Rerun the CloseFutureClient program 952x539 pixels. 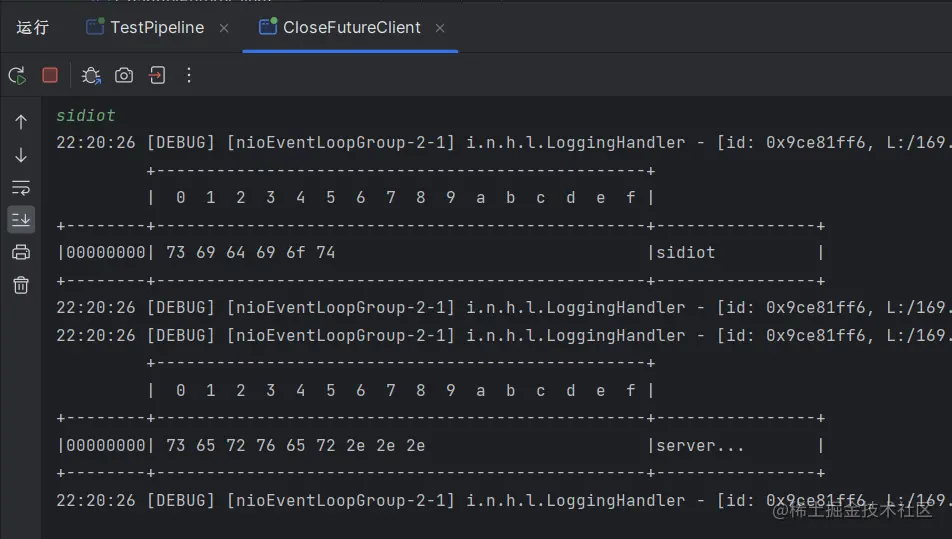point(17,76)
